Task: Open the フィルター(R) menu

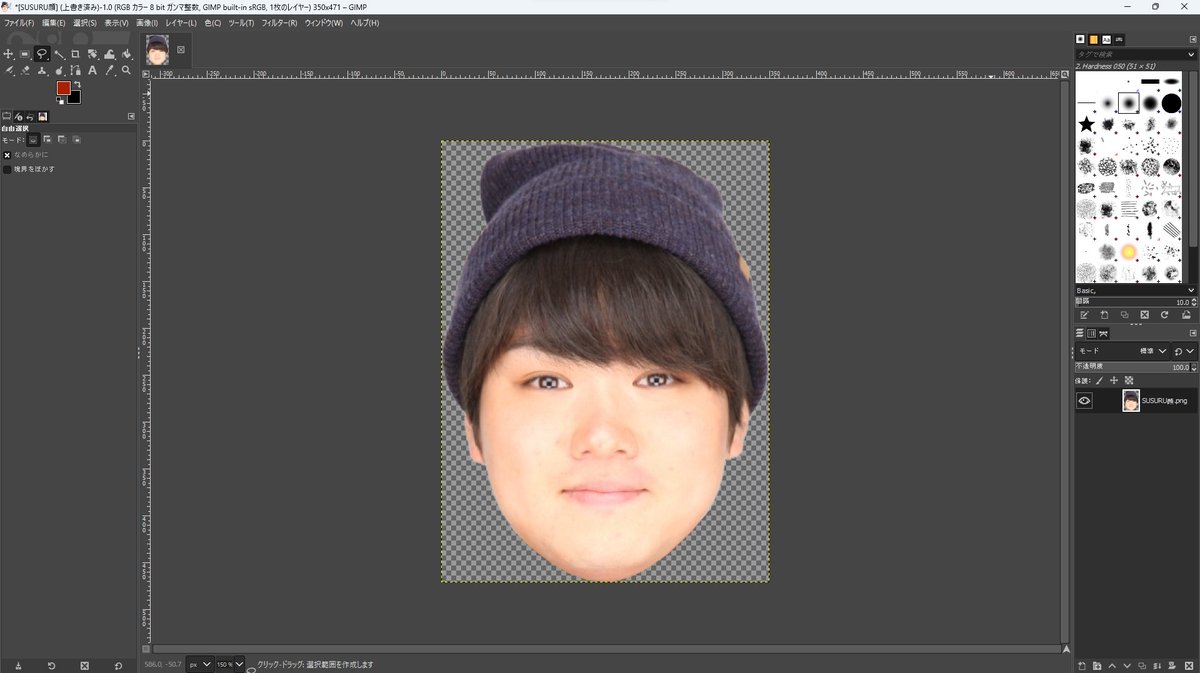Action: [279, 22]
